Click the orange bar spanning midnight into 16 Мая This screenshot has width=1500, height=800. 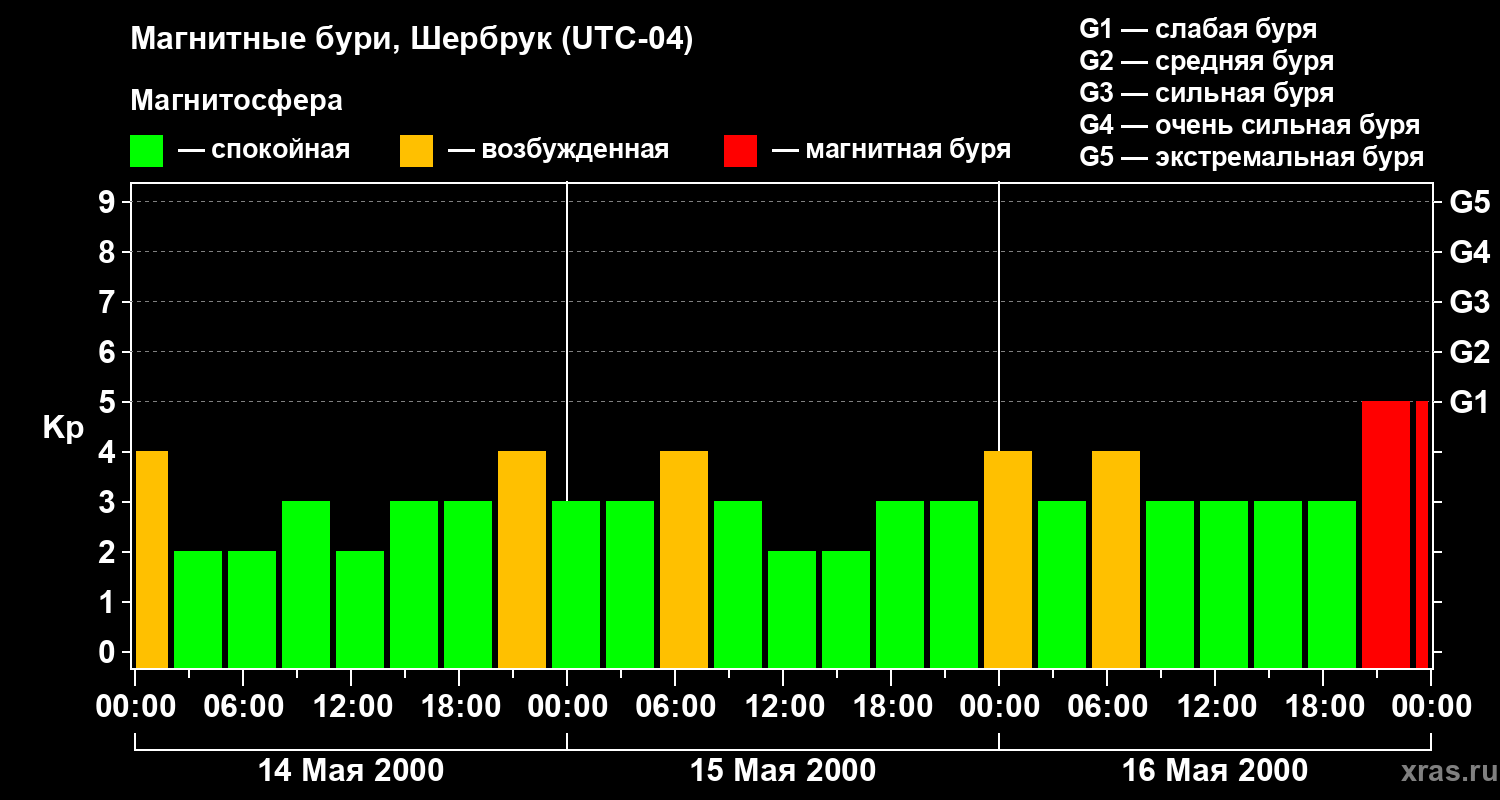pos(1008,560)
